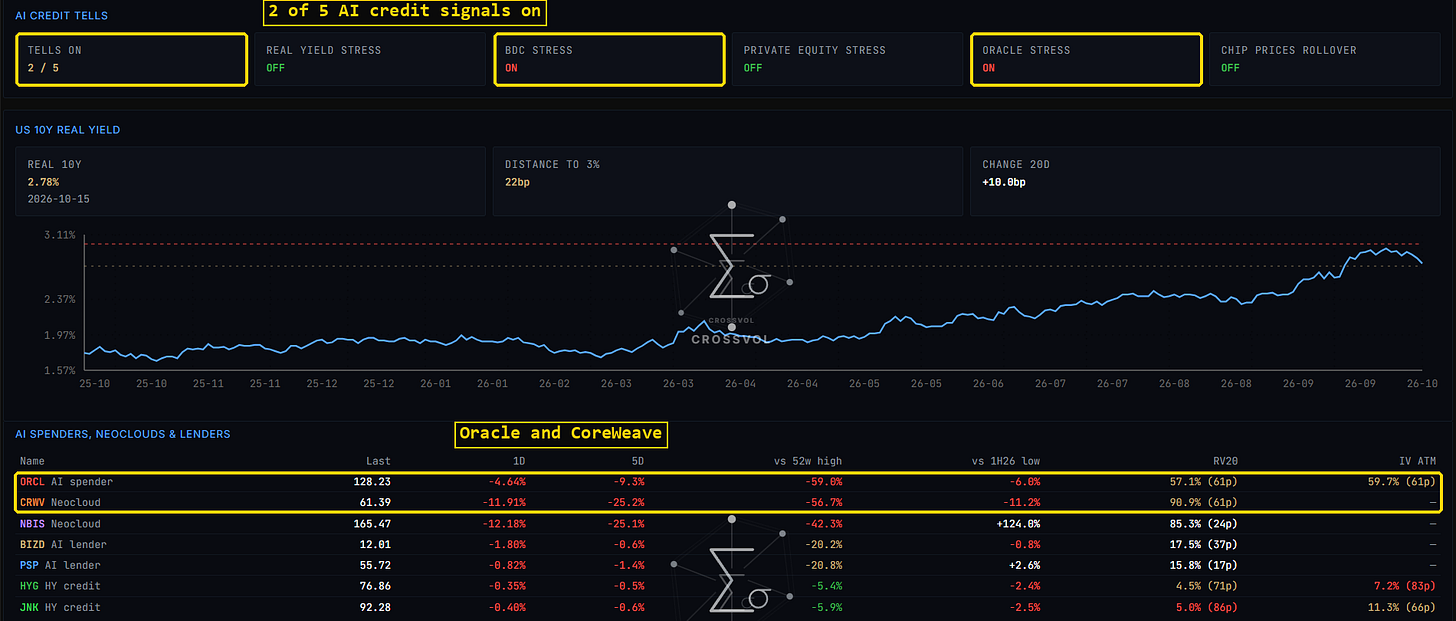Click ORCL 5D change -9.3%
This screenshot has height=621, width=1456.
(628, 482)
